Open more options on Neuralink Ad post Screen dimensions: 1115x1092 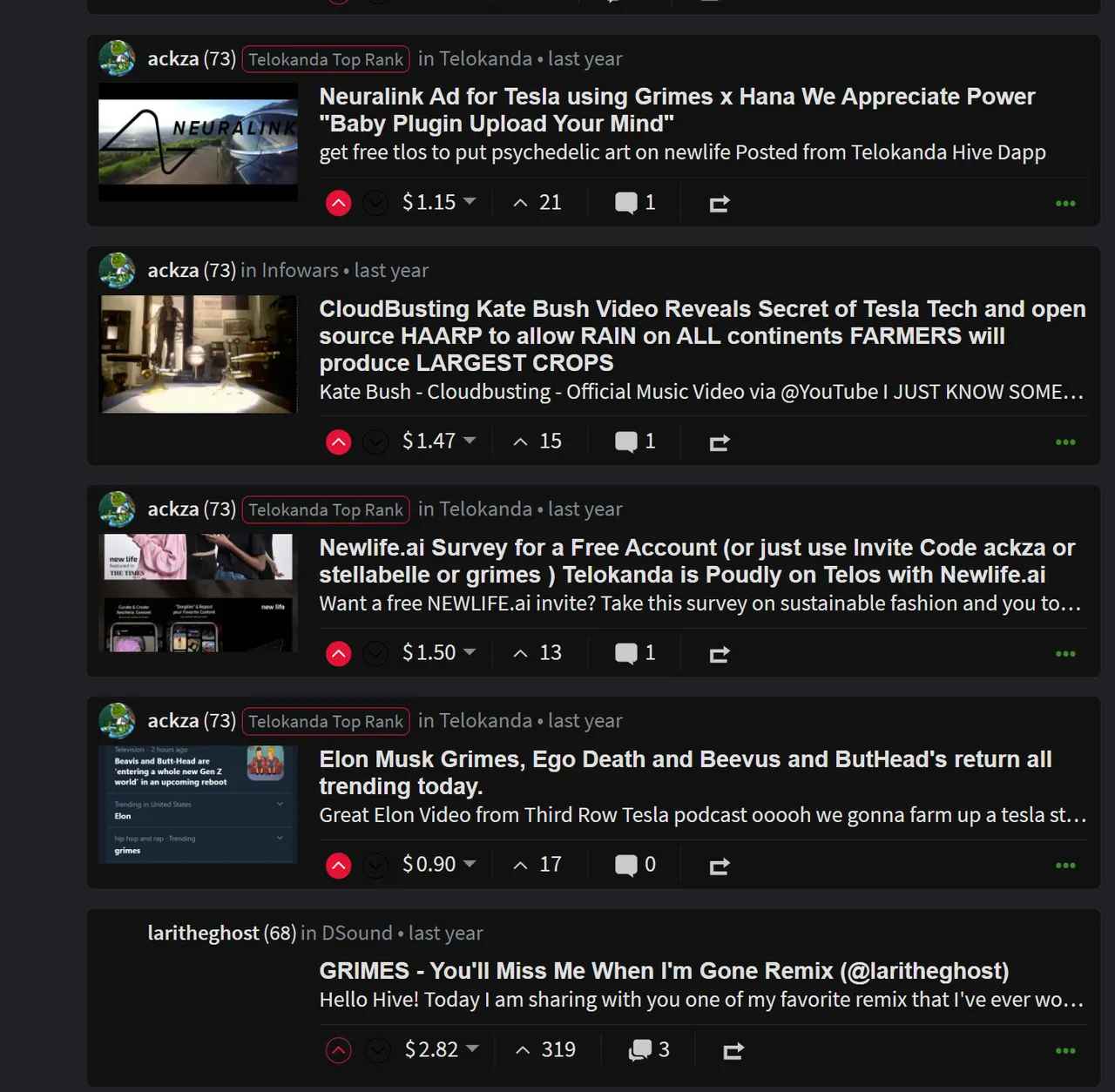pyautogui.click(x=1065, y=204)
